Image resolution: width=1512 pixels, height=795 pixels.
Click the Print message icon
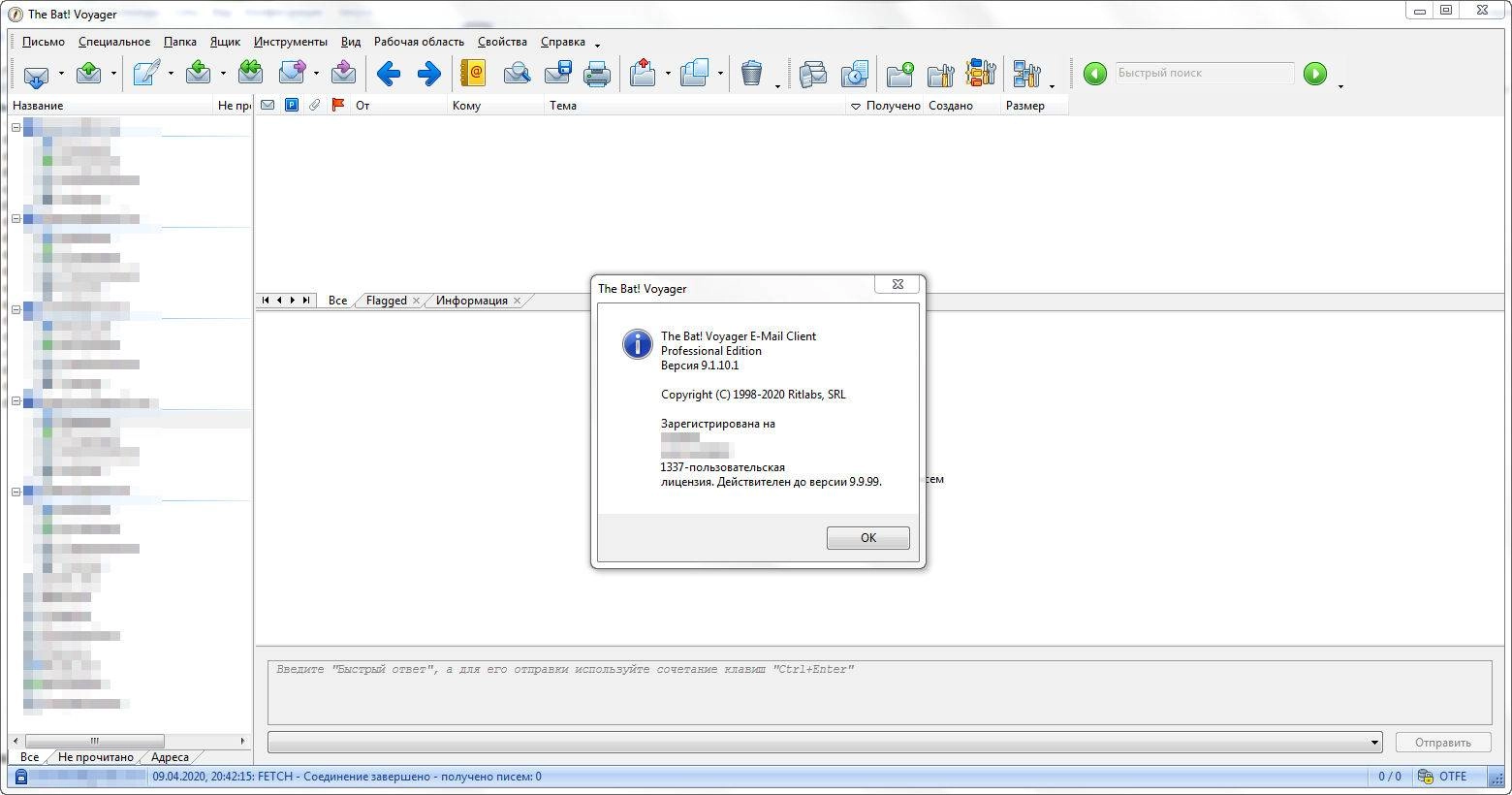click(x=598, y=74)
